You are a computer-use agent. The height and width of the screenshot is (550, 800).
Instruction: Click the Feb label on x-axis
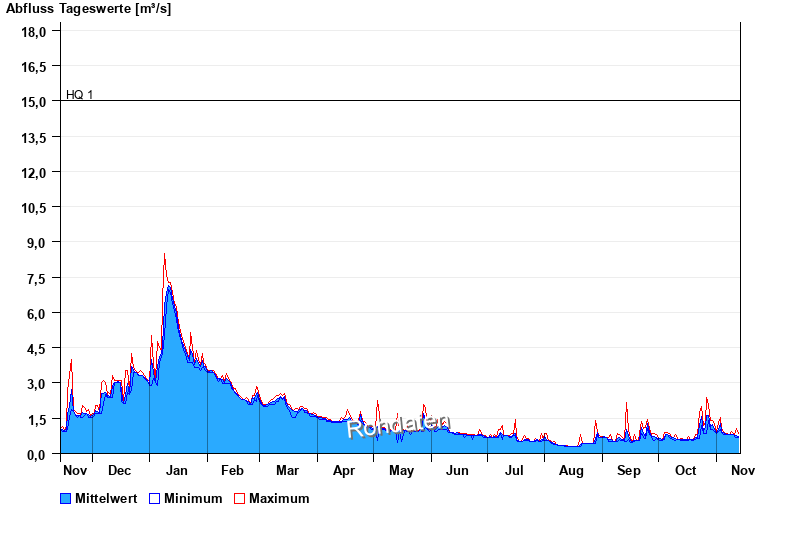tap(232, 470)
